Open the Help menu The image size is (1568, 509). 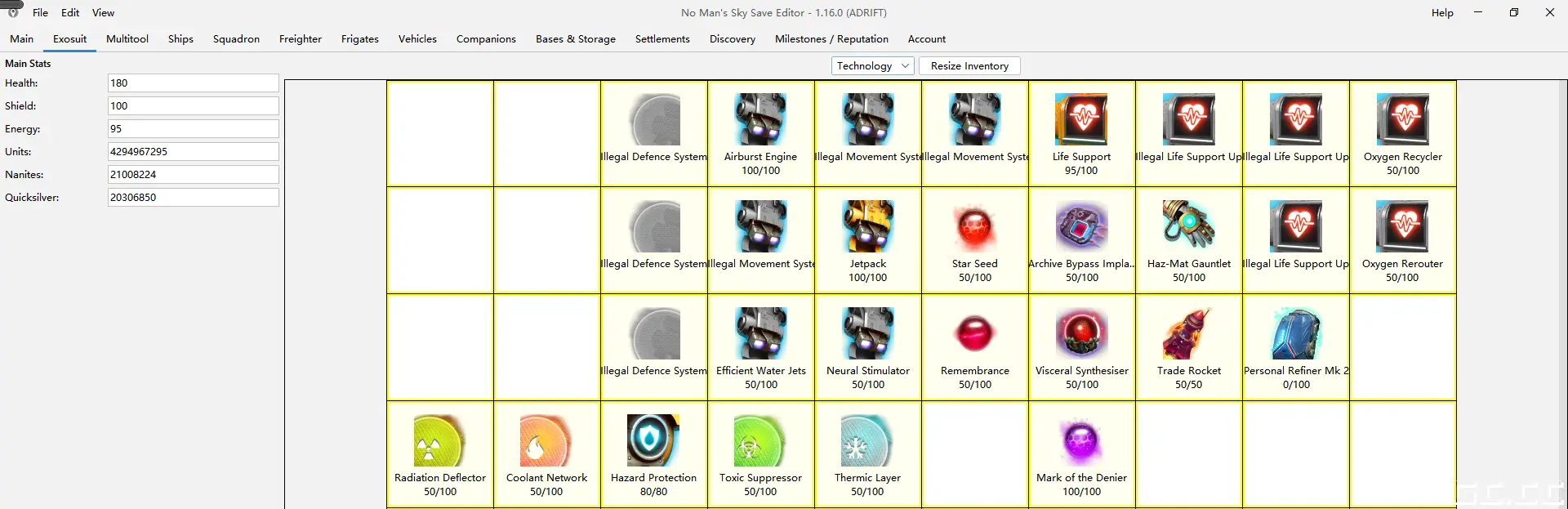click(1442, 12)
